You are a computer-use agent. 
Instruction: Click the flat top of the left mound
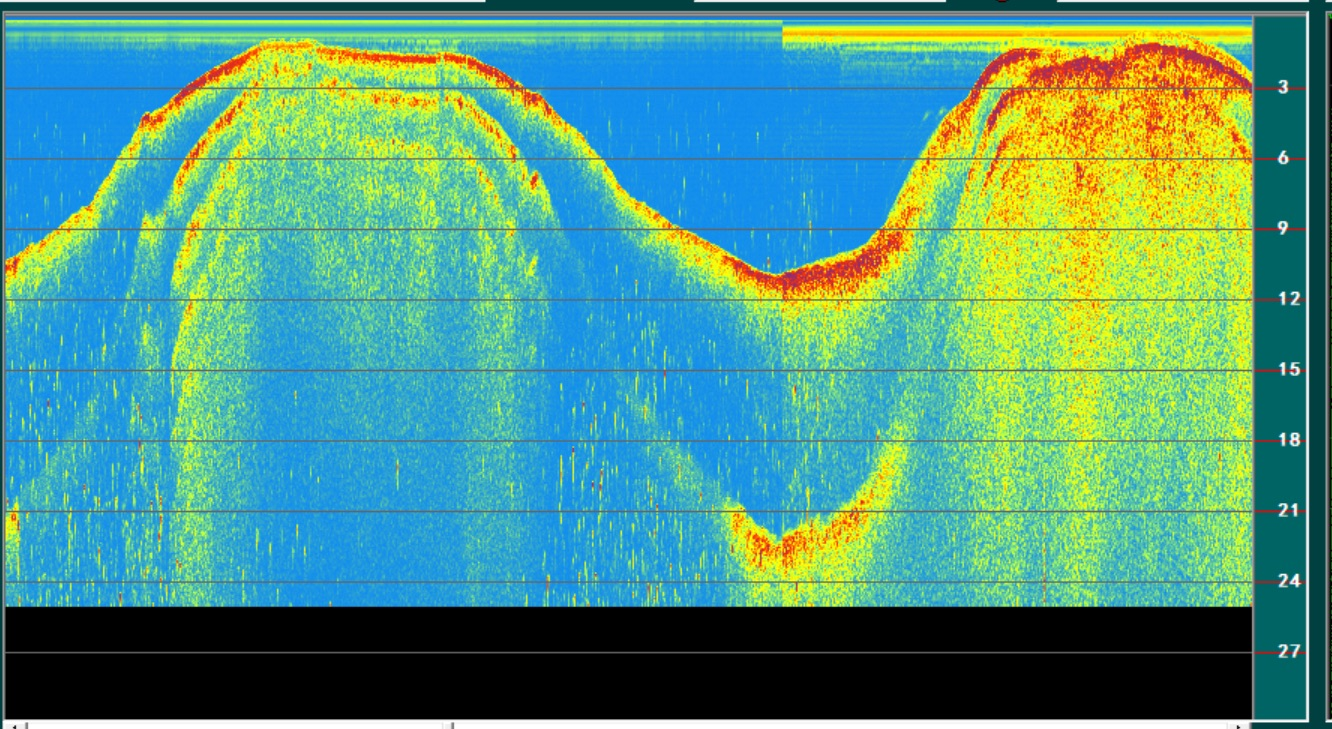click(x=370, y=56)
